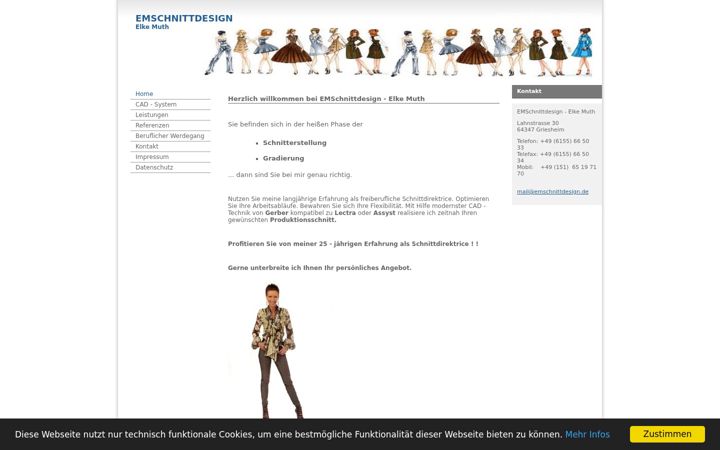Click the 'dann sind Sie bei mir' line
720x450 pixels.
pyautogui.click(x=290, y=175)
